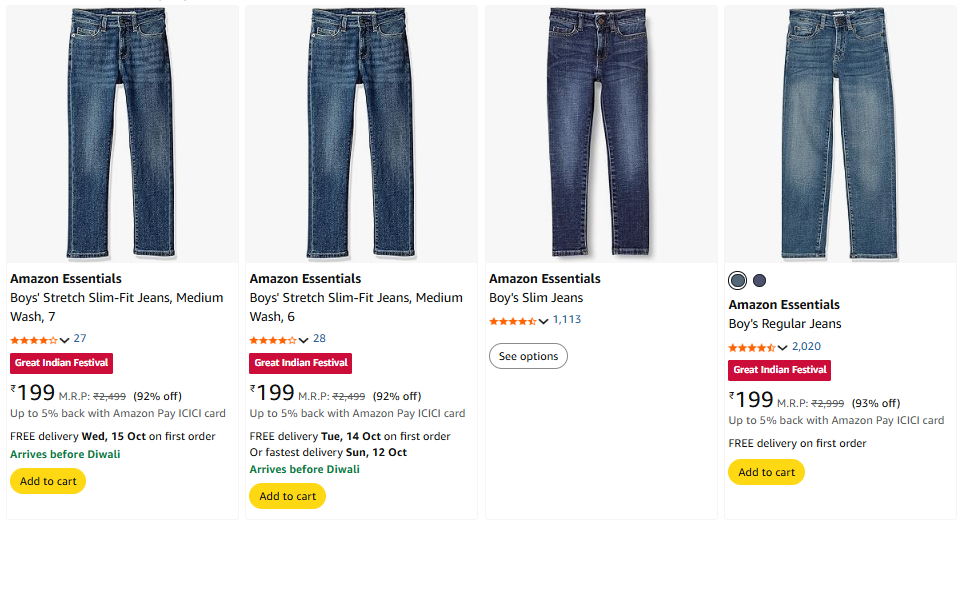Expand rating dropdown beside 27 reviews

[x=65, y=340]
